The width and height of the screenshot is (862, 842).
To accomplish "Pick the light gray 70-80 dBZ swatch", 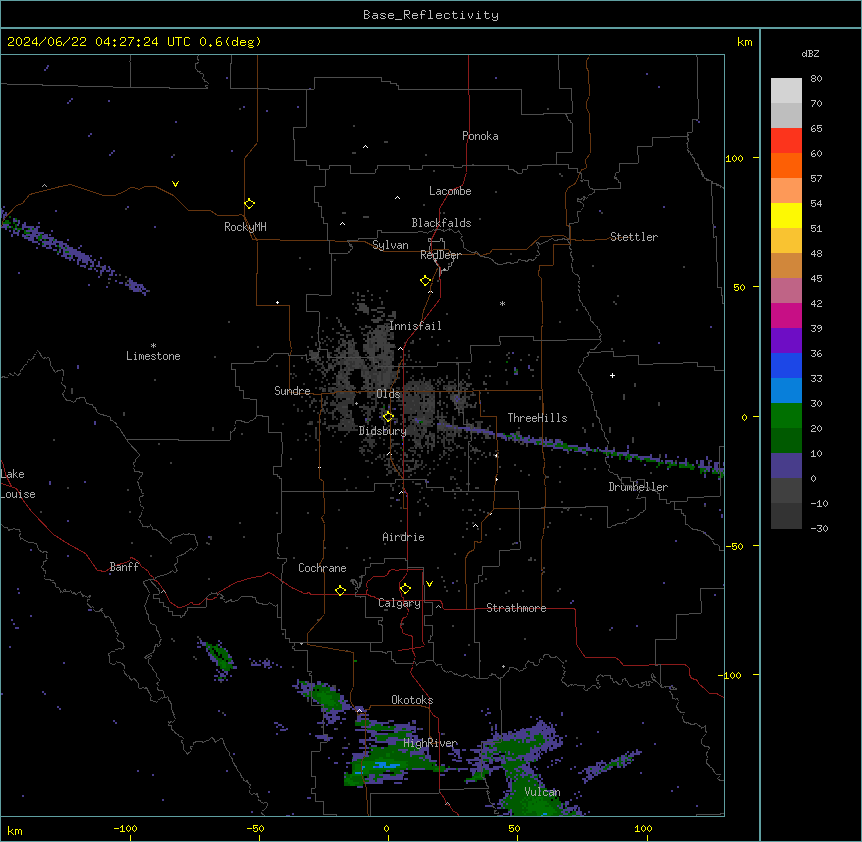I will coord(786,91).
